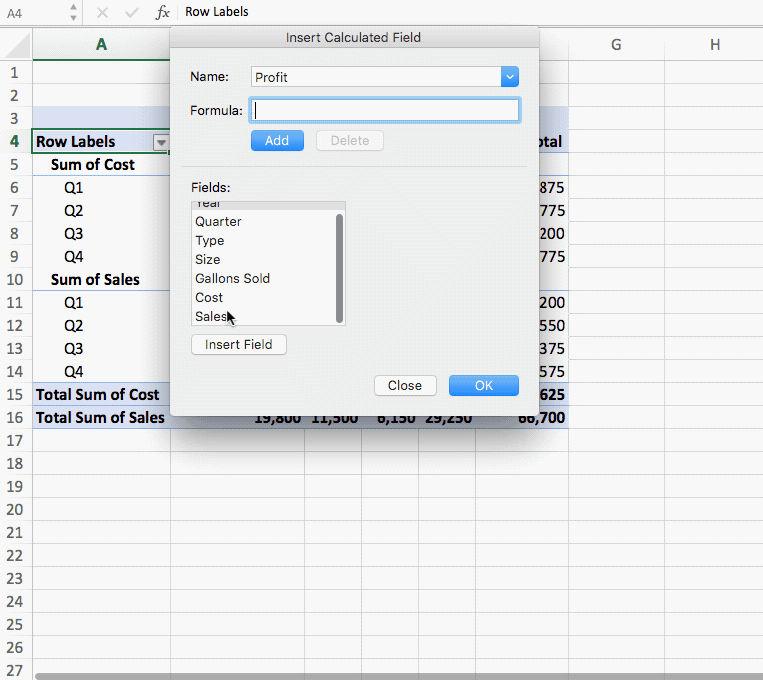Confirm with the OK button
The image size is (763, 680).
(x=483, y=386)
